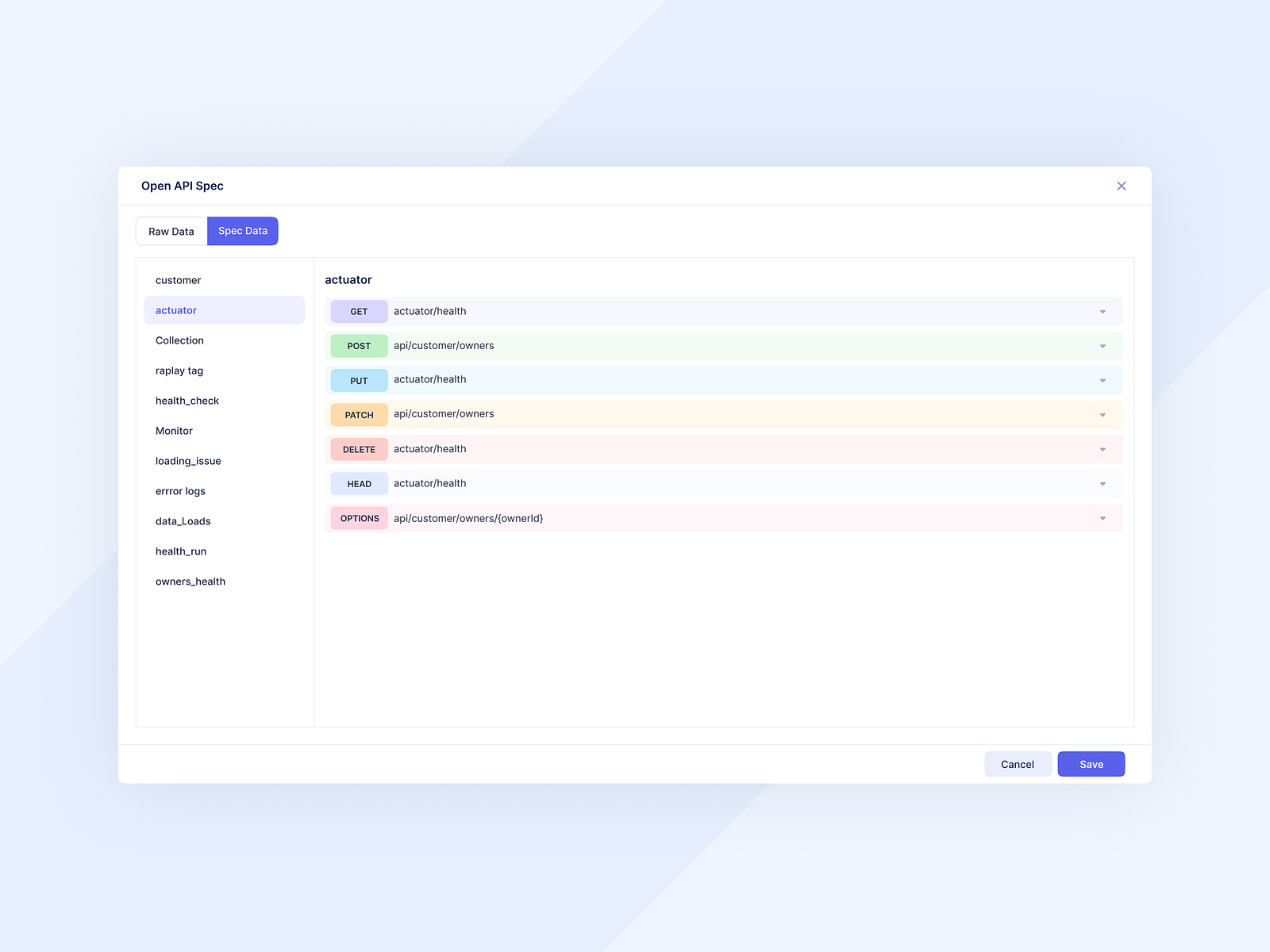Click the POST method badge
Screen dimensions: 1270x952
[360, 346]
